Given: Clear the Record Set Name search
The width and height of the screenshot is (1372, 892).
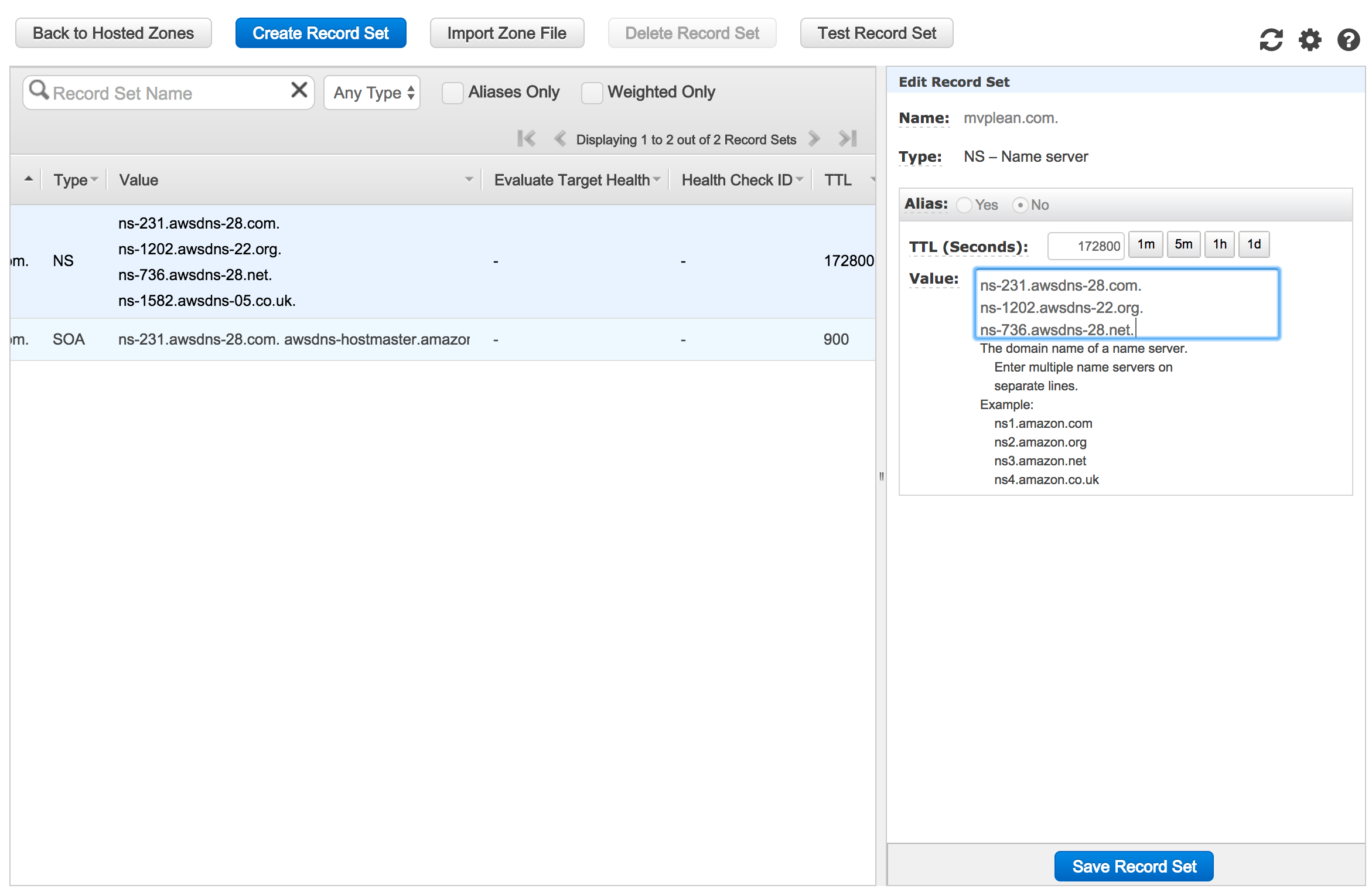Looking at the screenshot, I should pyautogui.click(x=299, y=90).
